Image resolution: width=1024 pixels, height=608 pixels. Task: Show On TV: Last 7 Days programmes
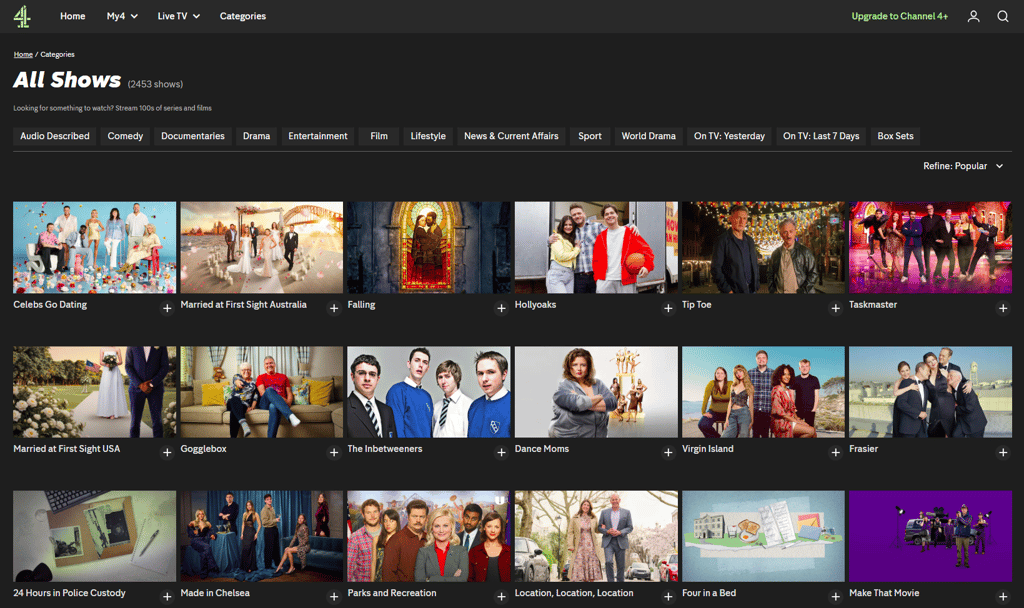pyautogui.click(x=821, y=136)
